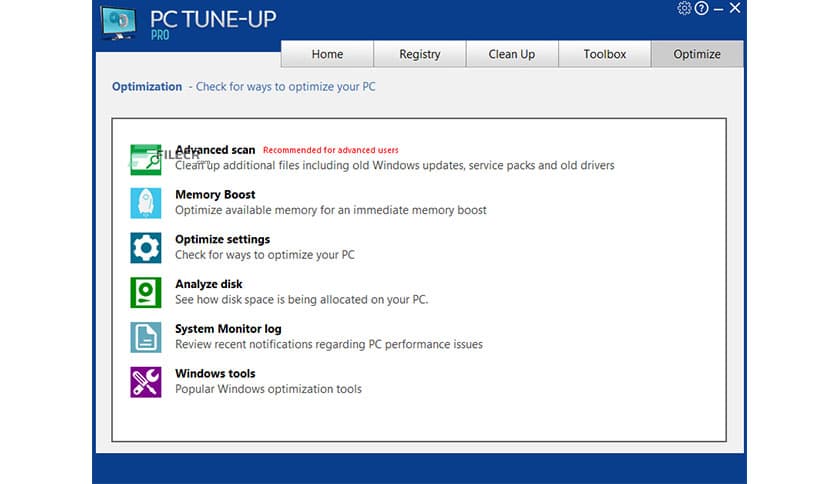The height and width of the screenshot is (484, 836).
Task: Open the Toolbox tab
Action: coord(605,54)
